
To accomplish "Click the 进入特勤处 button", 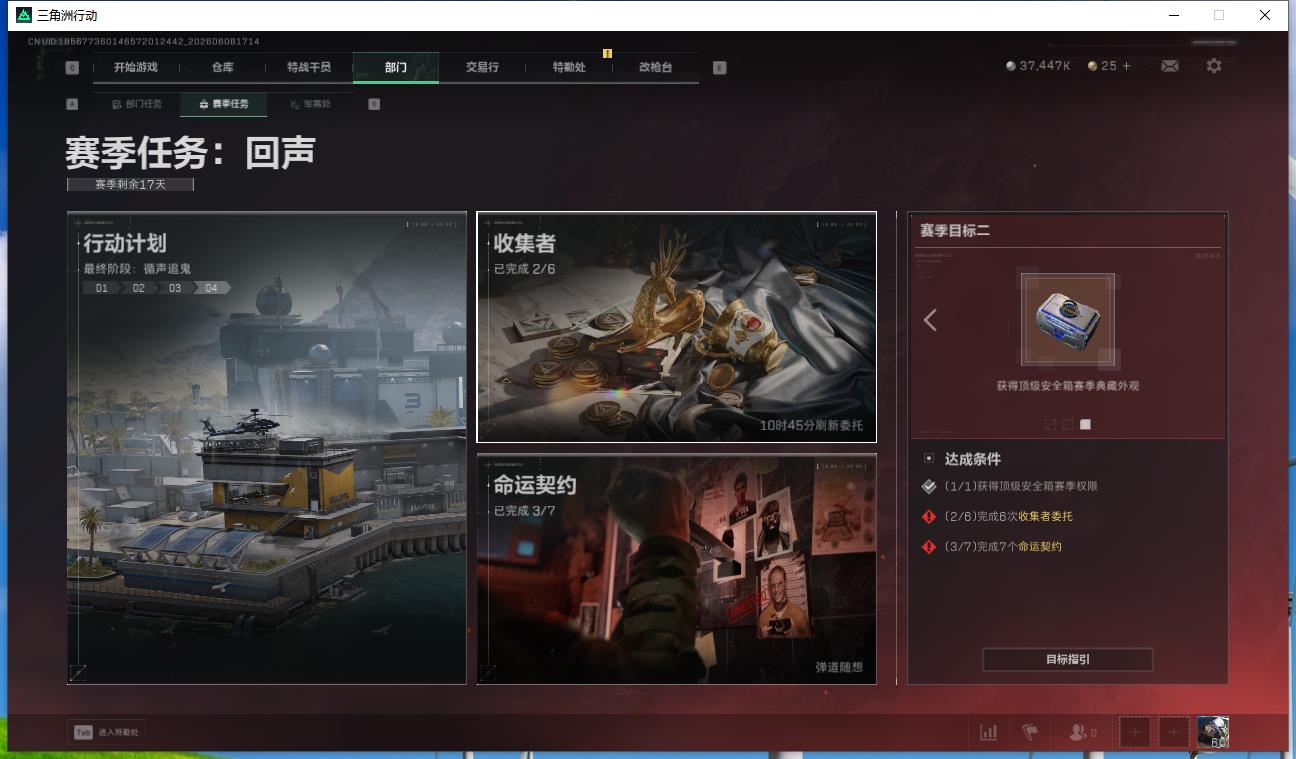I will coord(106,732).
